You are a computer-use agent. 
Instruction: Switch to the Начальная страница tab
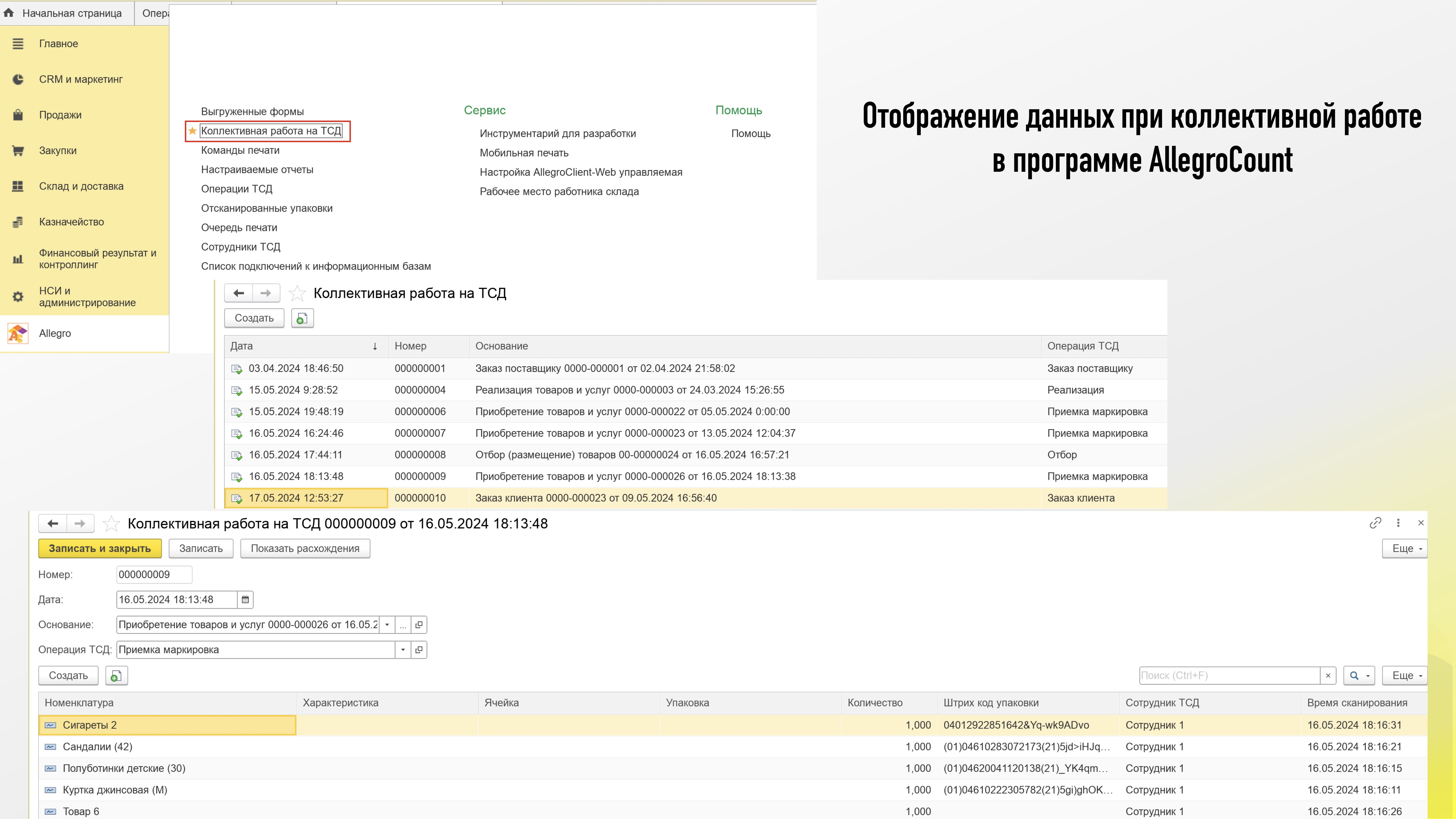[x=67, y=13]
